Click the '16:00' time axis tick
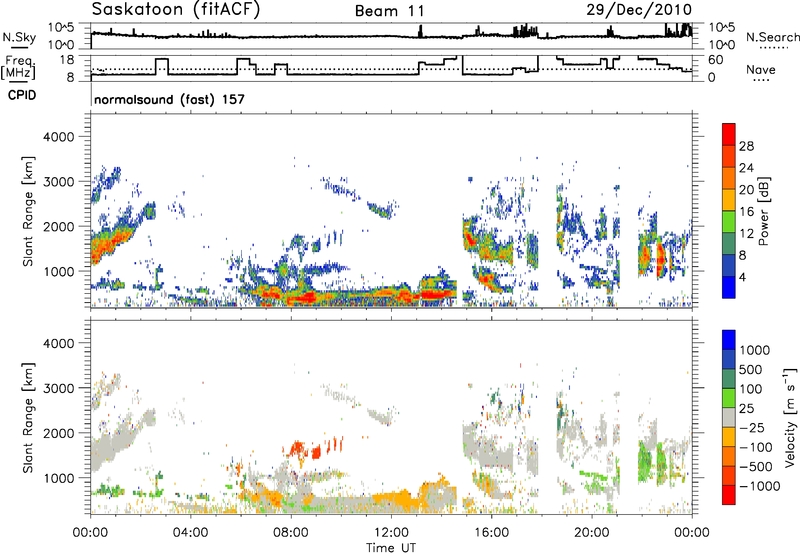 pyautogui.click(x=491, y=533)
